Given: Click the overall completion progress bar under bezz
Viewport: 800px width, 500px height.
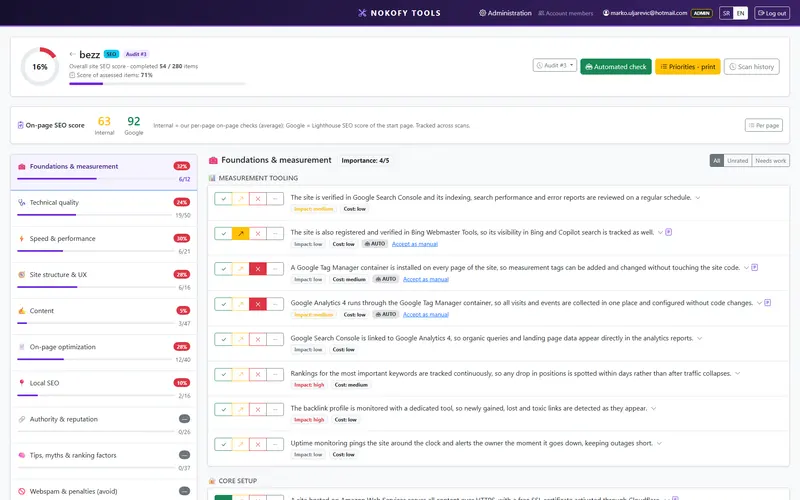Looking at the screenshot, I should 157,84.
